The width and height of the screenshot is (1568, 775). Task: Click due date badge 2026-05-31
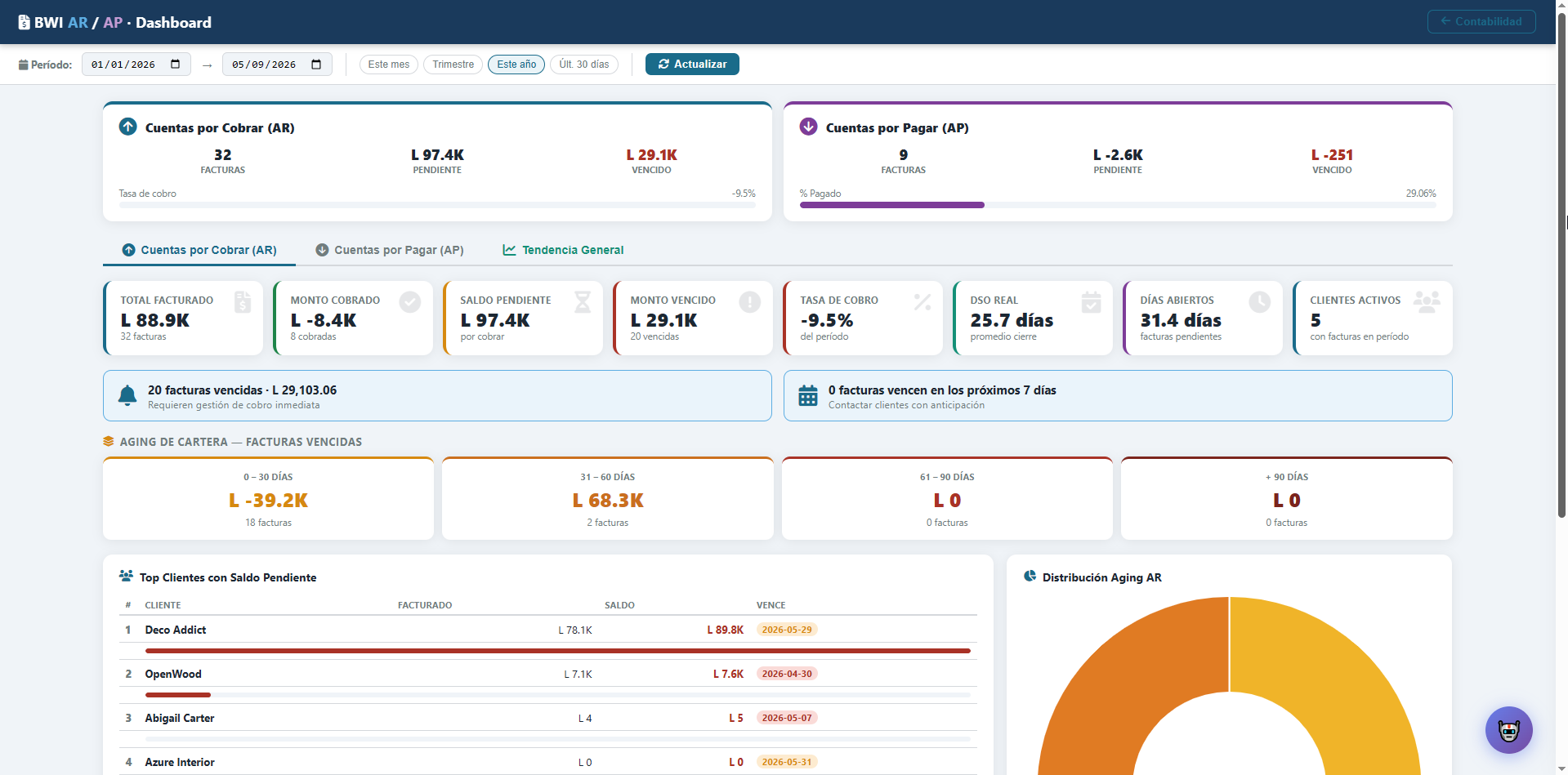[x=787, y=762]
